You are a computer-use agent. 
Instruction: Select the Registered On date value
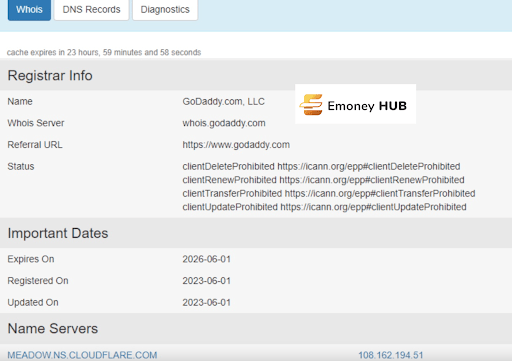click(207, 281)
